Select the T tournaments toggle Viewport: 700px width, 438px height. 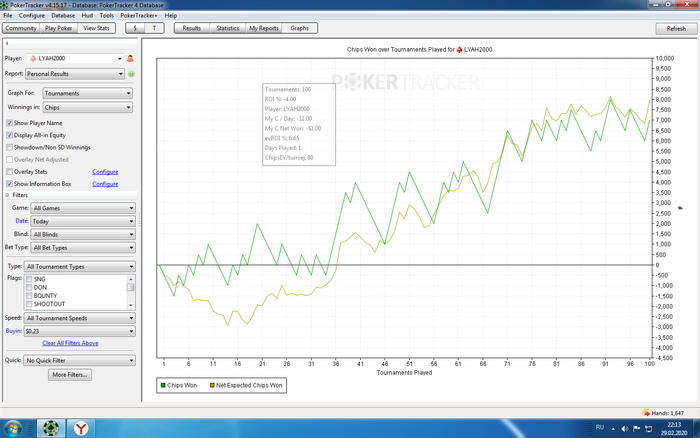click(154, 28)
